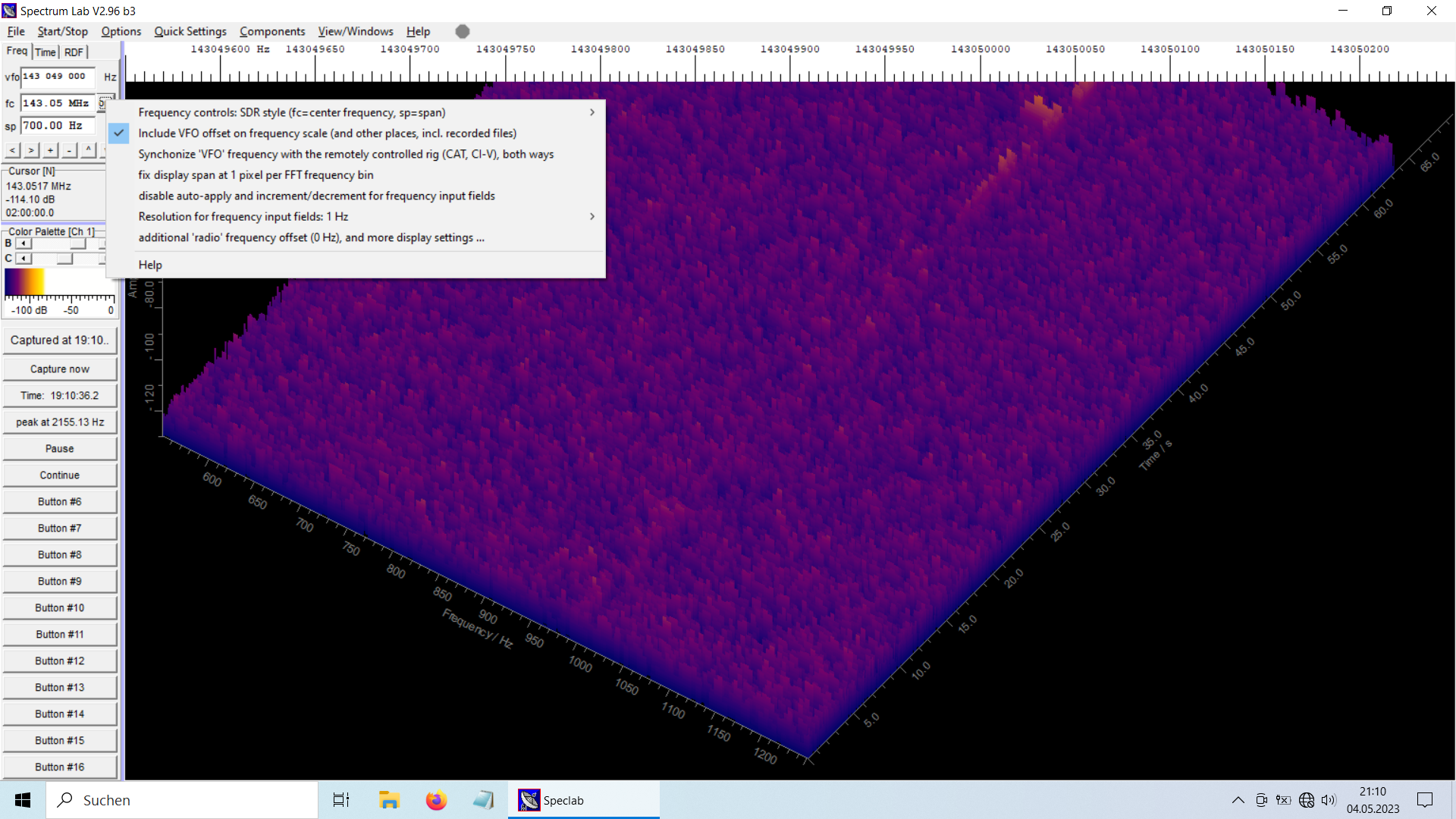The height and width of the screenshot is (819, 1456).
Task: Click the battery status tray icon
Action: pyautogui.click(x=1283, y=800)
